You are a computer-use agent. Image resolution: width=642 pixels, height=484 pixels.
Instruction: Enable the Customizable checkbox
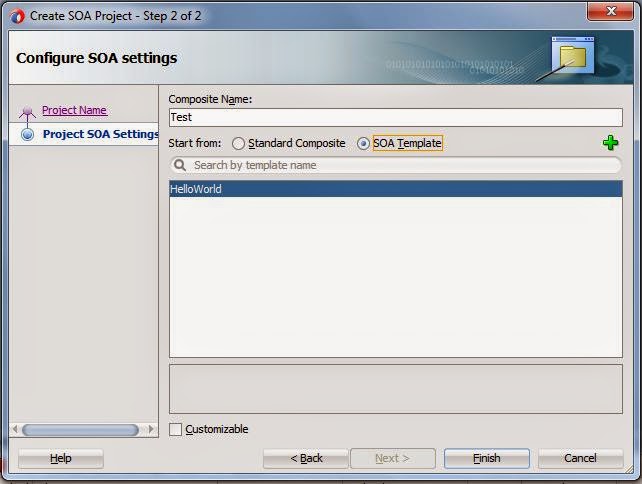coord(176,429)
